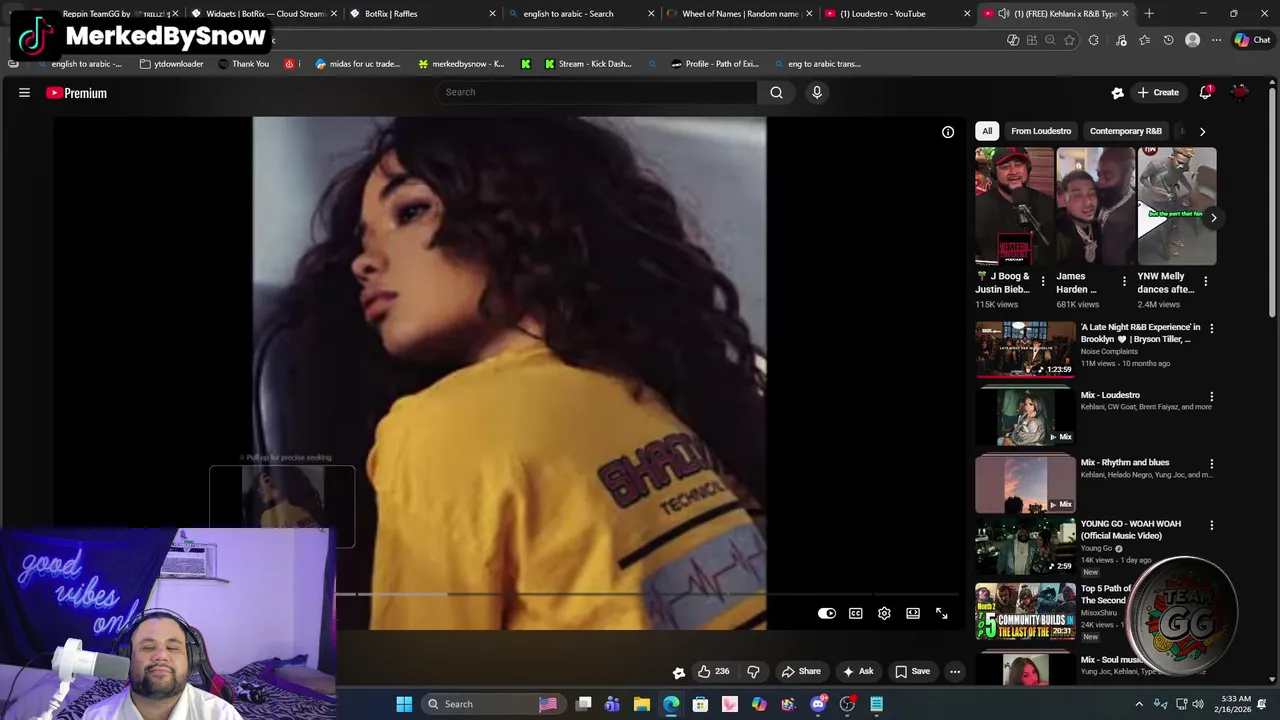Share the video via Share button
The height and width of the screenshot is (720, 1280).
click(801, 671)
